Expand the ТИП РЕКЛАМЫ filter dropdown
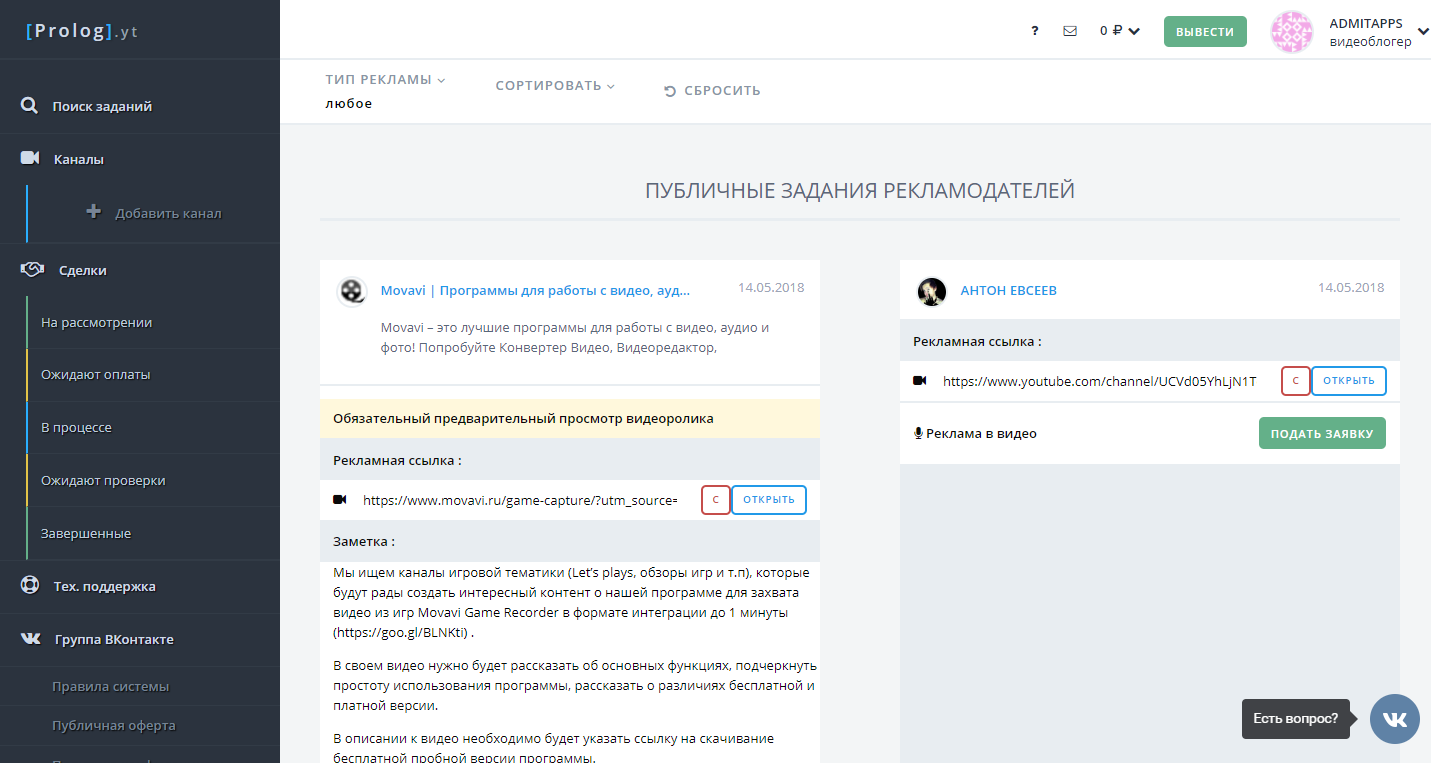The height and width of the screenshot is (763, 1431). click(x=383, y=79)
